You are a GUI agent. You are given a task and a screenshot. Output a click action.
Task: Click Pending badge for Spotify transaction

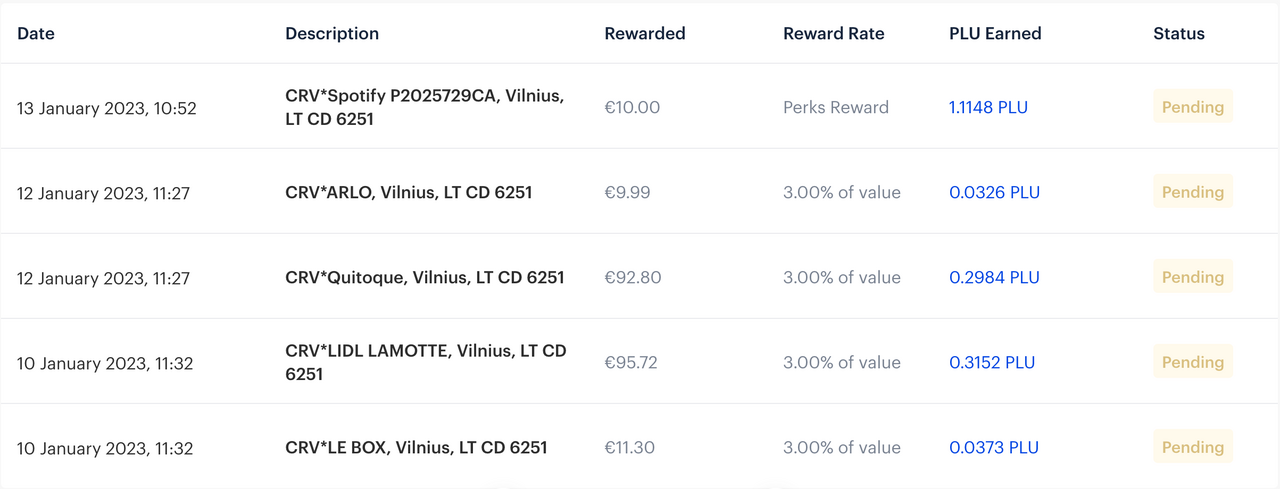point(1193,107)
